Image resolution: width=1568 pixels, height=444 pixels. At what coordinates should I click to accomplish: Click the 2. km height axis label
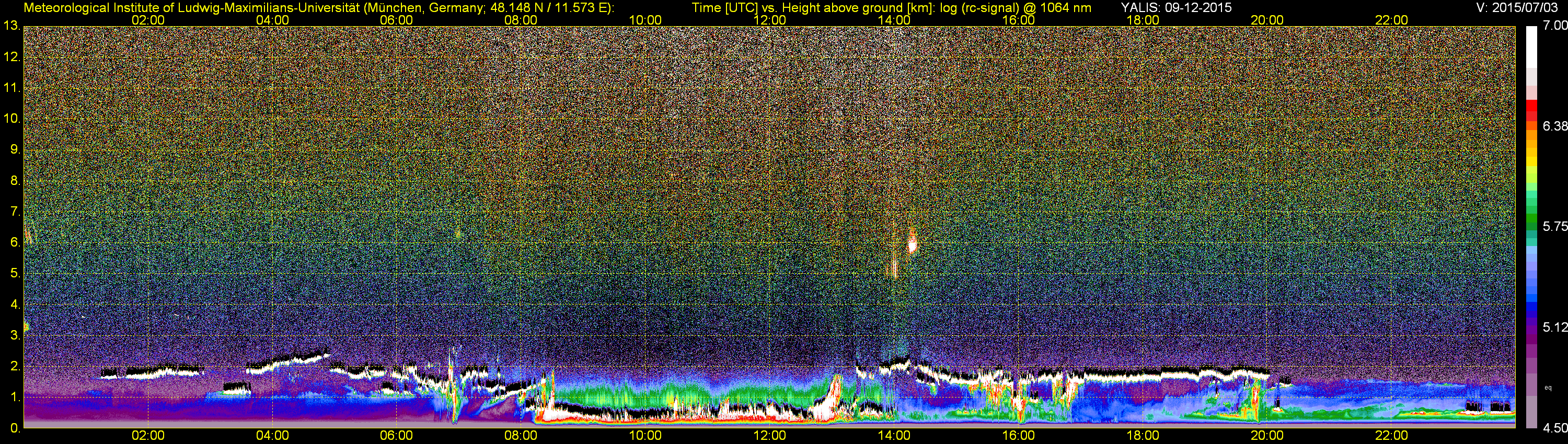(x=15, y=366)
